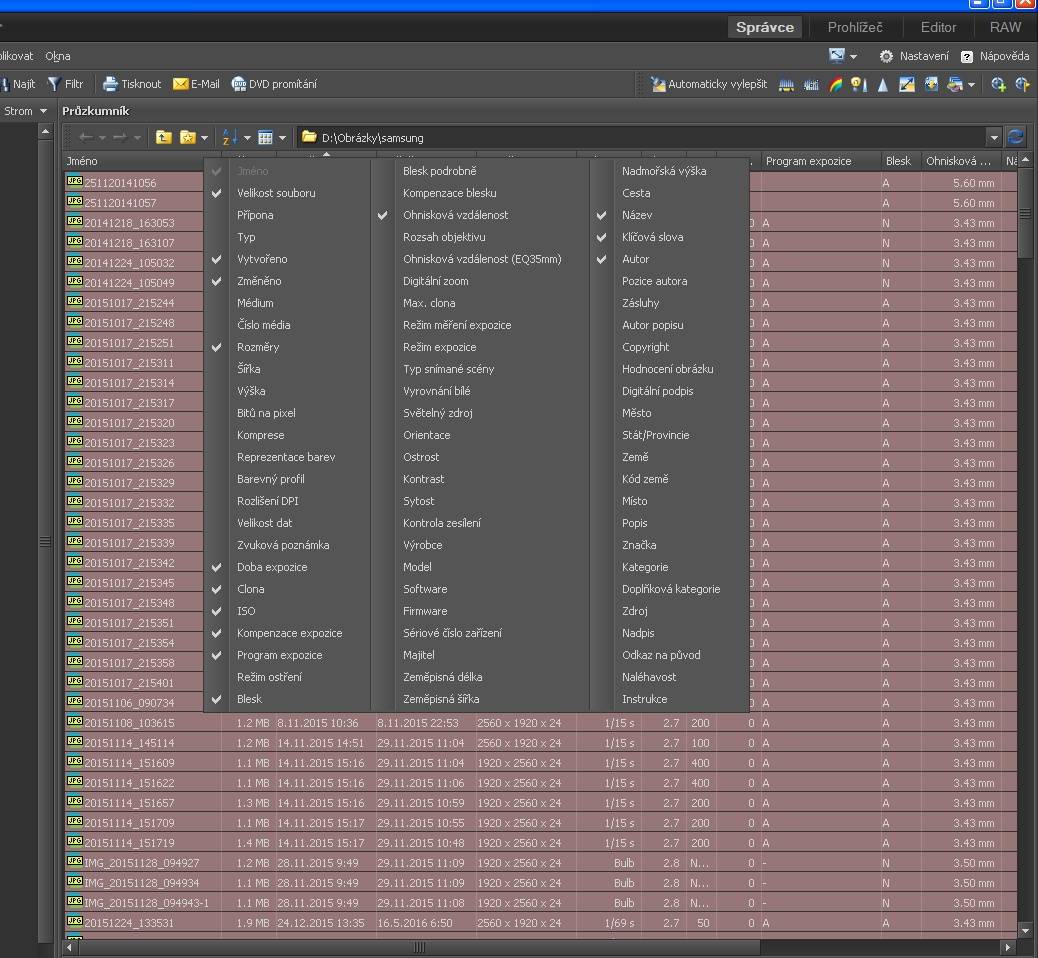The width and height of the screenshot is (1038, 958).
Task: Select file 20151114_151719
Action: pos(129,843)
